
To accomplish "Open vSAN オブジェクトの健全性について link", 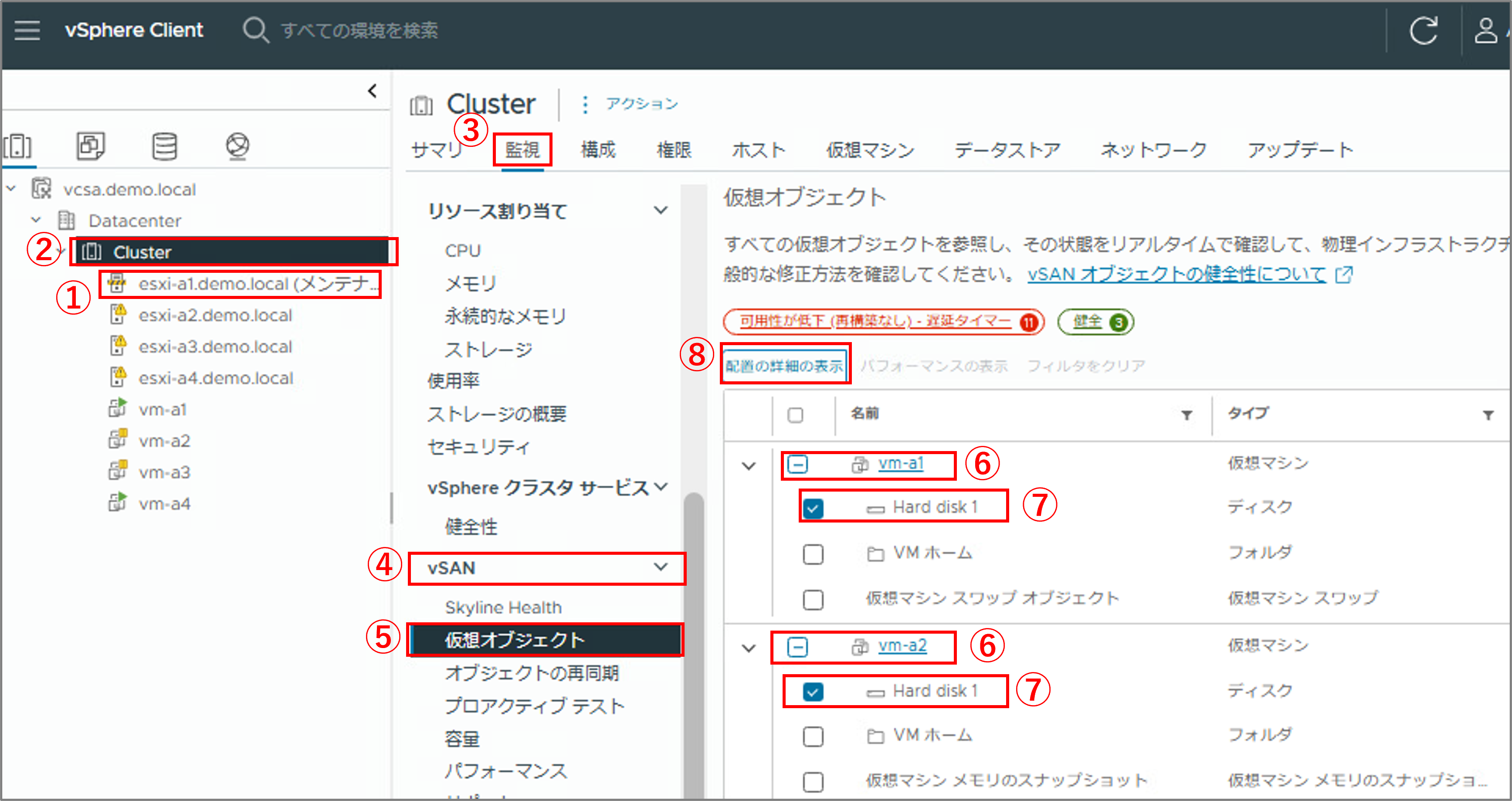I will (1176, 274).
